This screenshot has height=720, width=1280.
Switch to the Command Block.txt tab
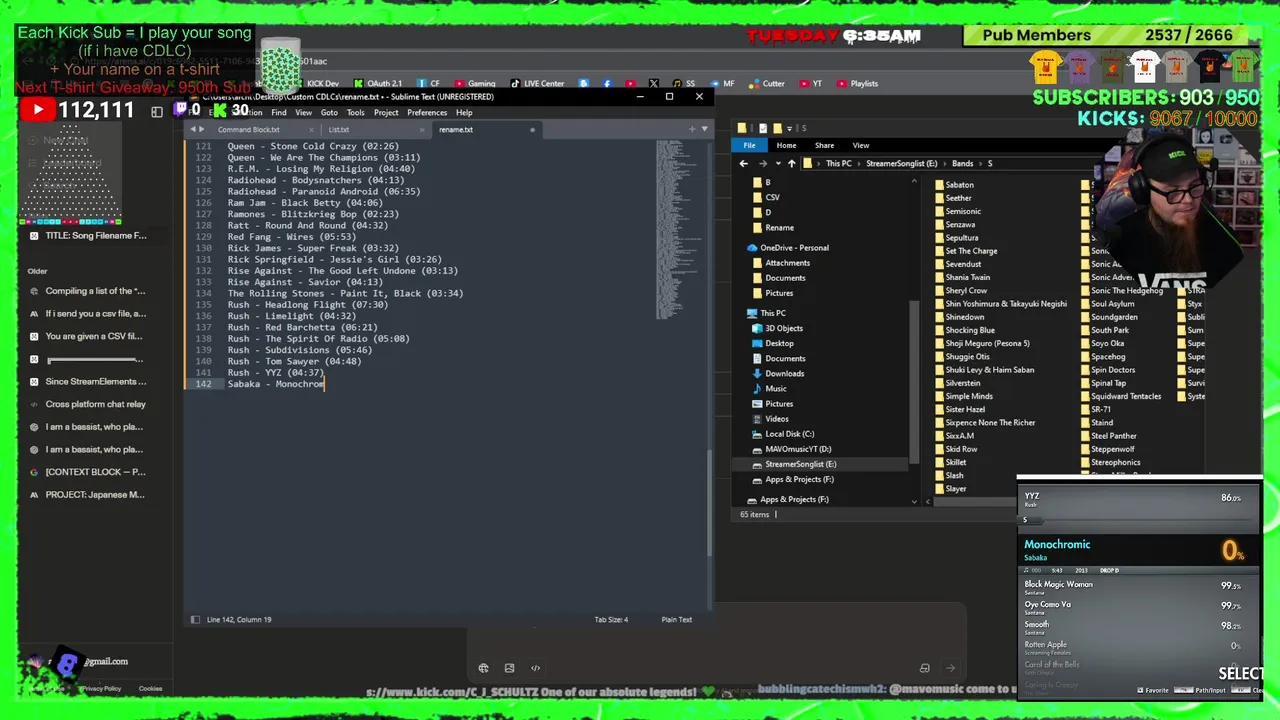[249, 129]
